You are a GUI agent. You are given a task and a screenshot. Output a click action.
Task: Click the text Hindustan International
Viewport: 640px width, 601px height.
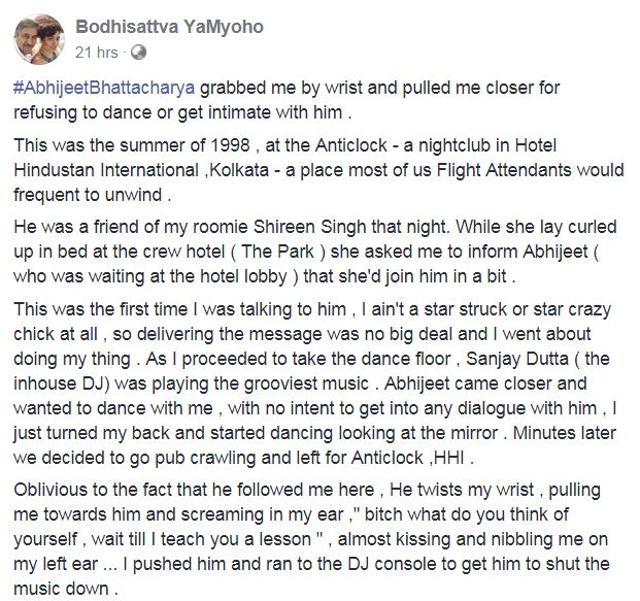click(106, 170)
